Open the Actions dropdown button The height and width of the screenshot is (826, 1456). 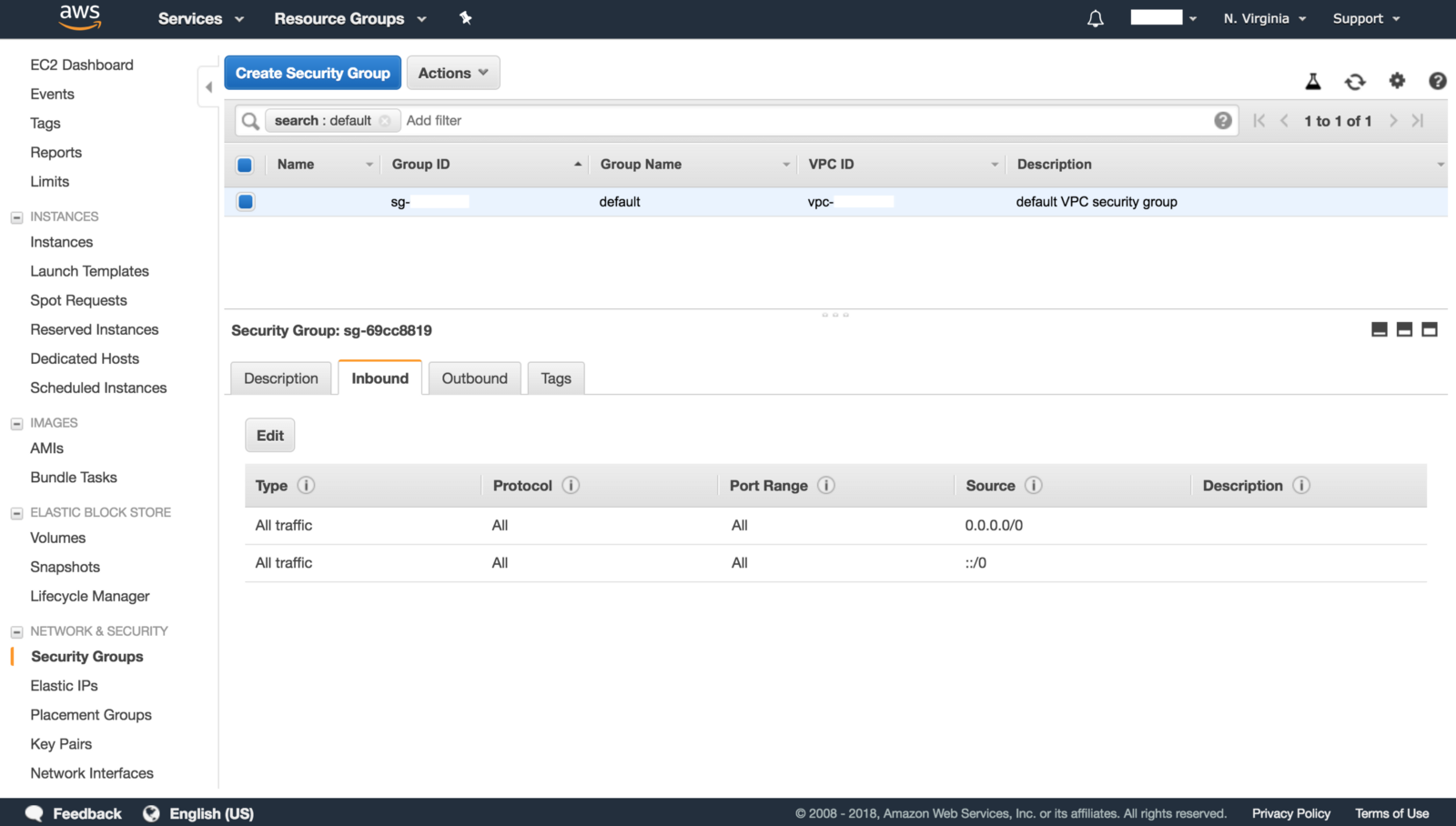(x=453, y=73)
